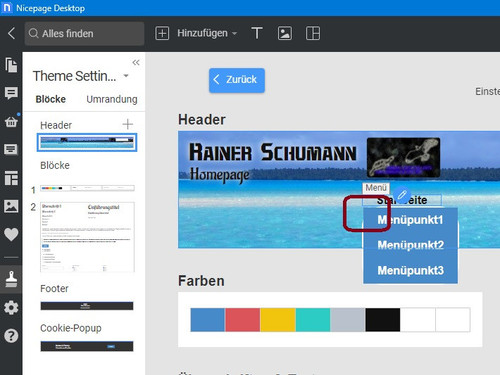
Task: Click the Menü label tag
Action: click(x=376, y=188)
